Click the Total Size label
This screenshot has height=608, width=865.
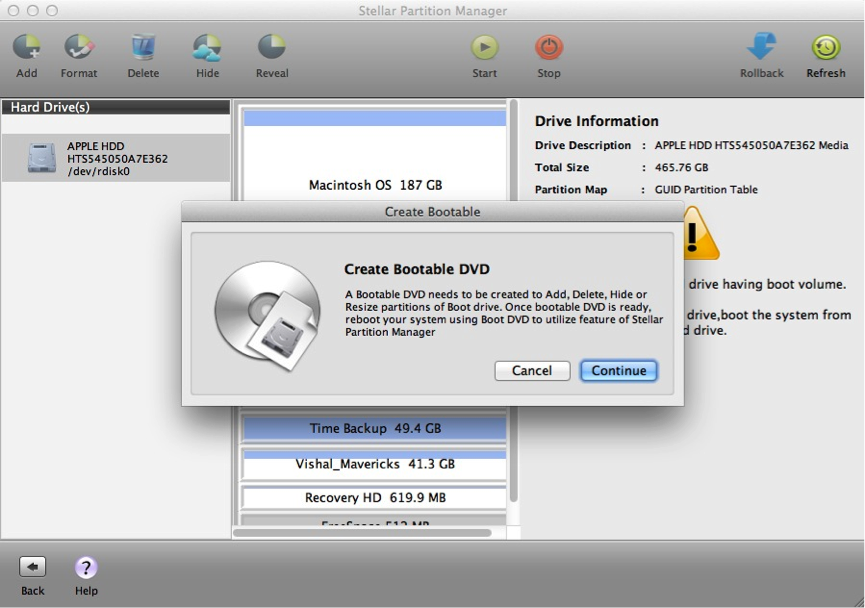[562, 168]
